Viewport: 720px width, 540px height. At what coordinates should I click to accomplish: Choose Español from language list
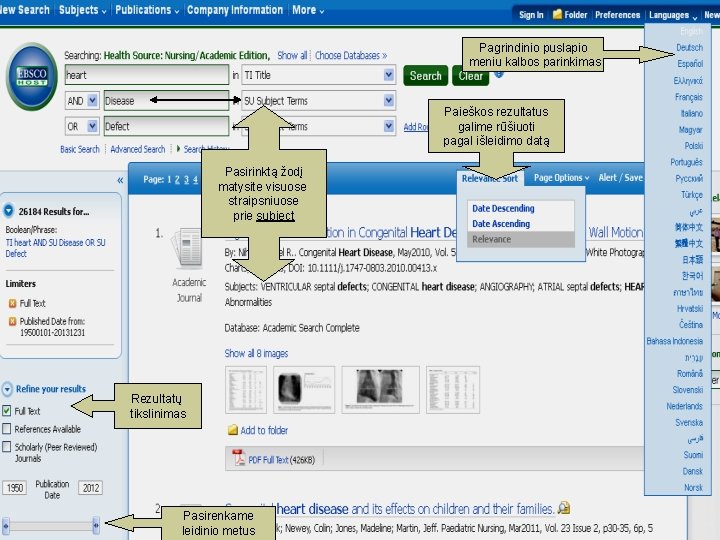pyautogui.click(x=690, y=63)
